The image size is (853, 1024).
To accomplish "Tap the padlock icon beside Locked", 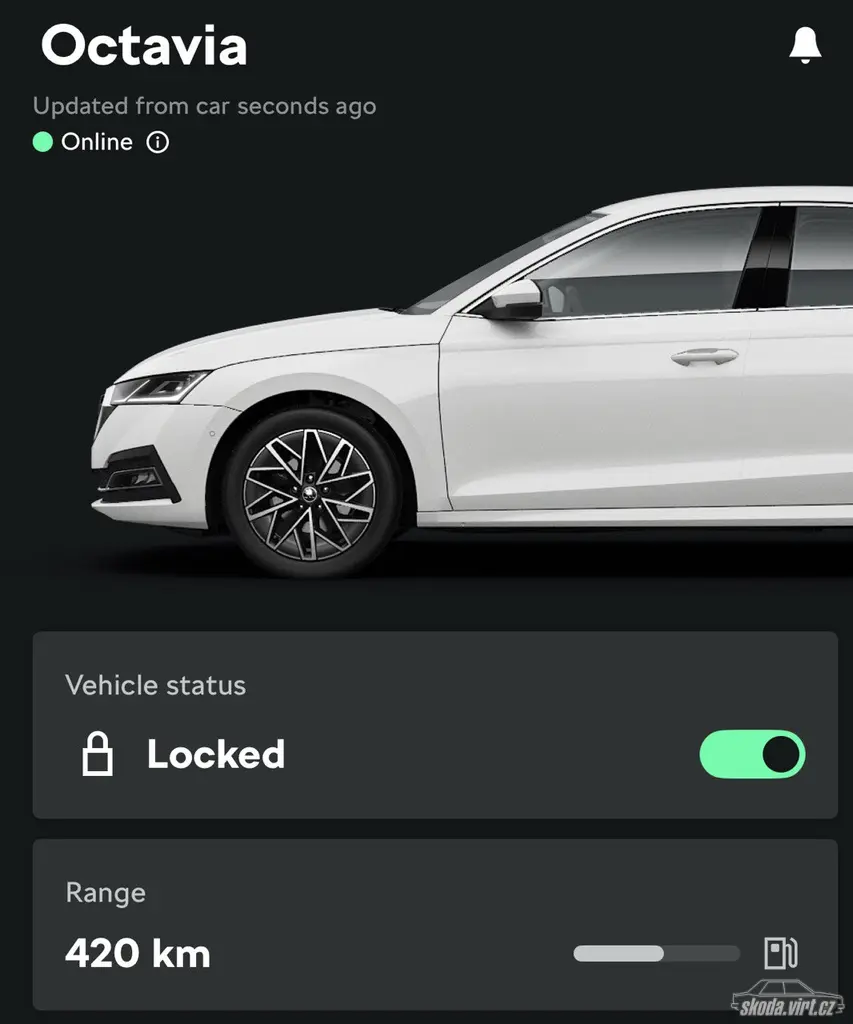I will [x=97, y=754].
